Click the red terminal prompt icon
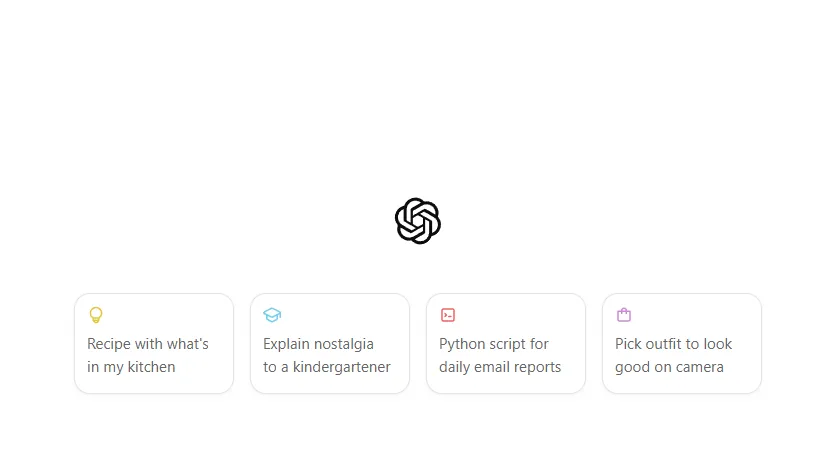The image size is (840, 453). click(448, 315)
